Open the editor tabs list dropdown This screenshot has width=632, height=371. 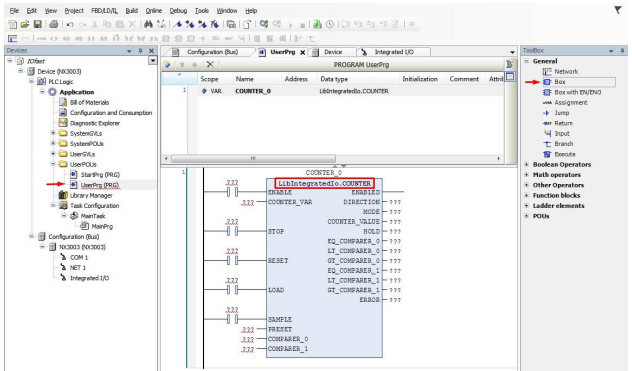click(512, 52)
